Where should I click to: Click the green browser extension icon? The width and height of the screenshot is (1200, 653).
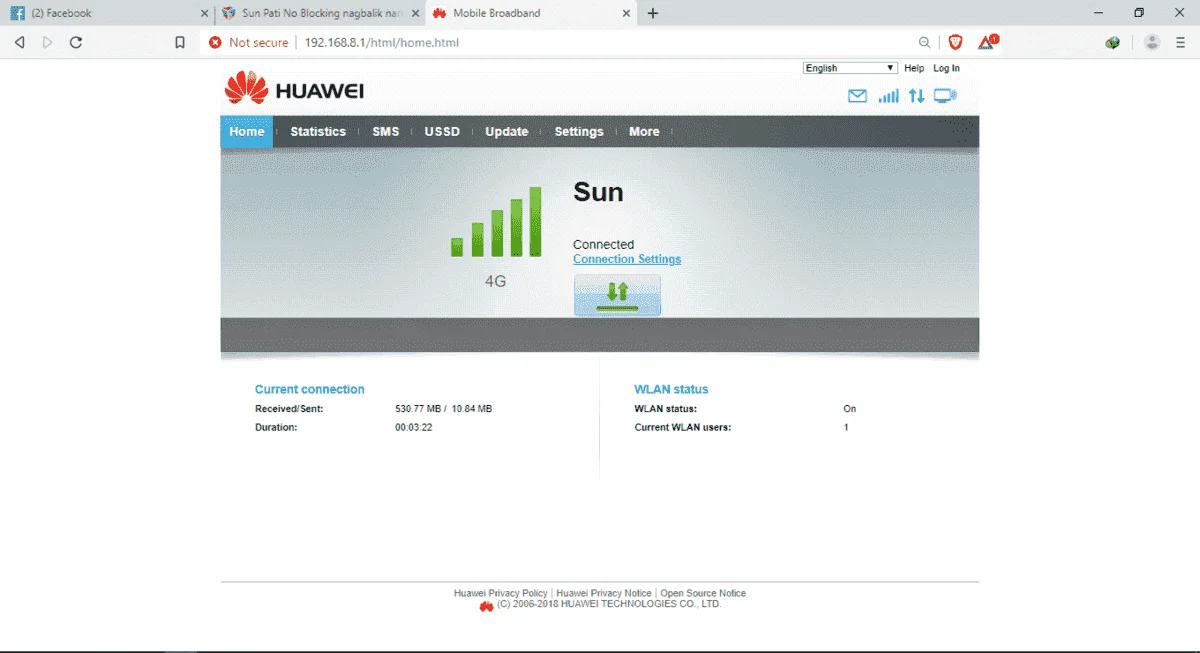click(1112, 42)
